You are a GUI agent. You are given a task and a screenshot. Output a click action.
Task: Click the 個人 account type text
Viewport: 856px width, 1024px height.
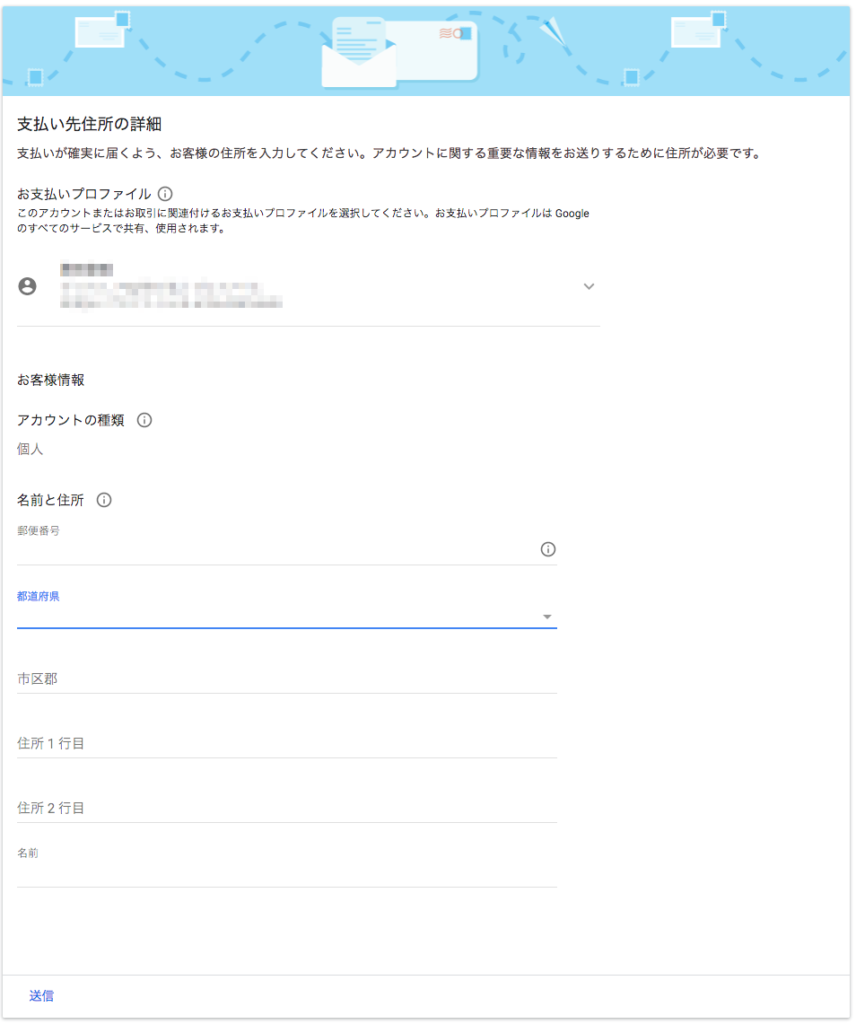[29, 449]
